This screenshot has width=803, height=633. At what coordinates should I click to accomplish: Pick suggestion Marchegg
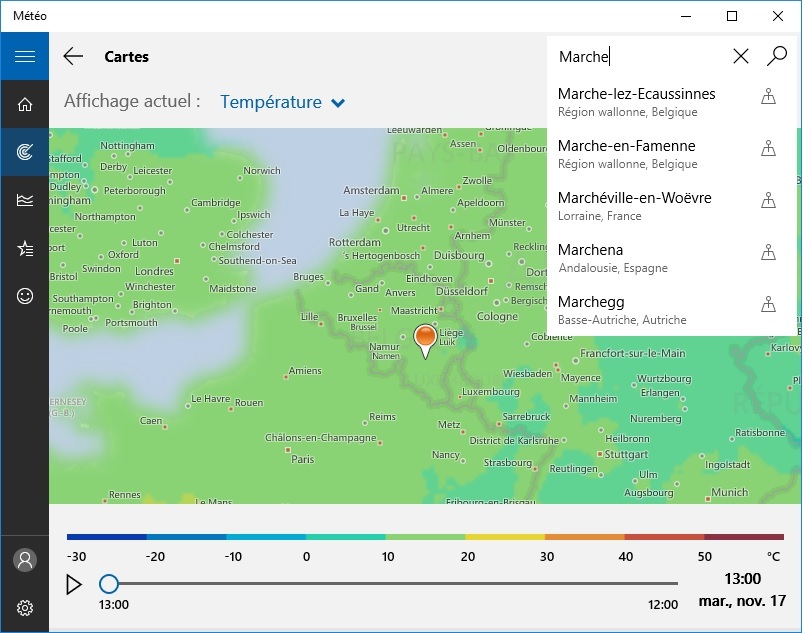point(672,310)
